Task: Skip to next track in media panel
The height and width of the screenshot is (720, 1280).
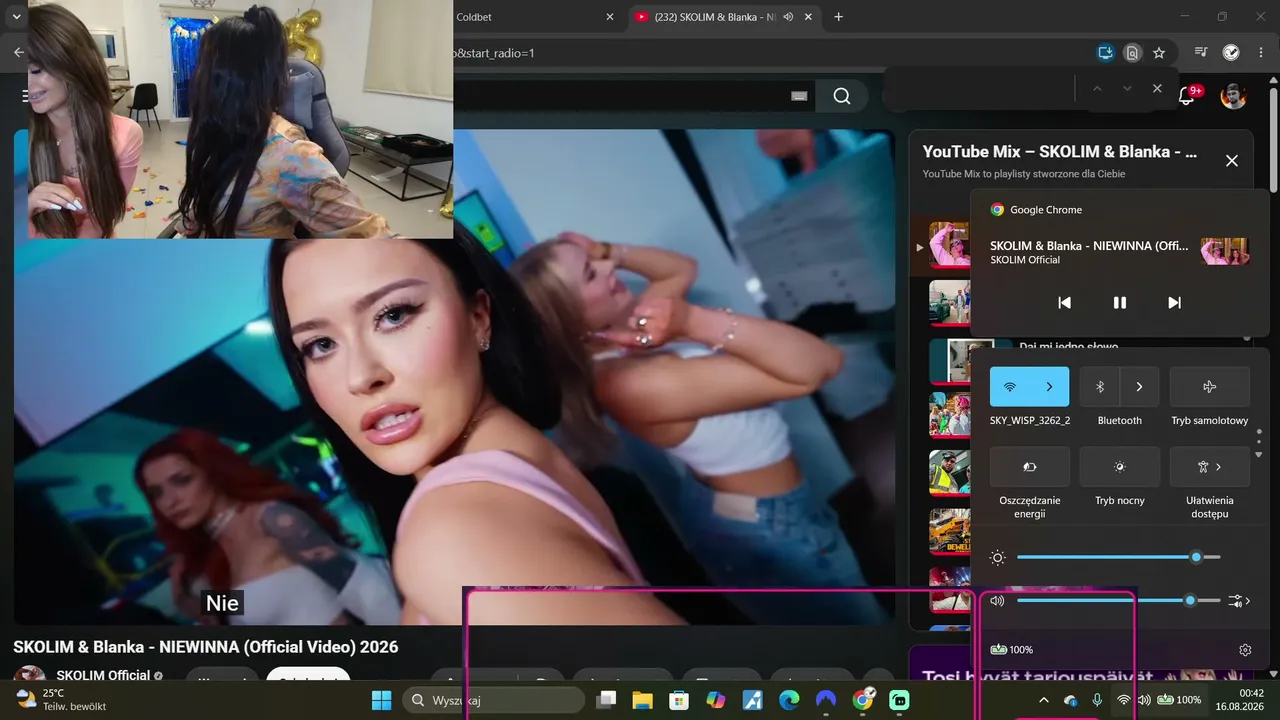Action: [1175, 303]
